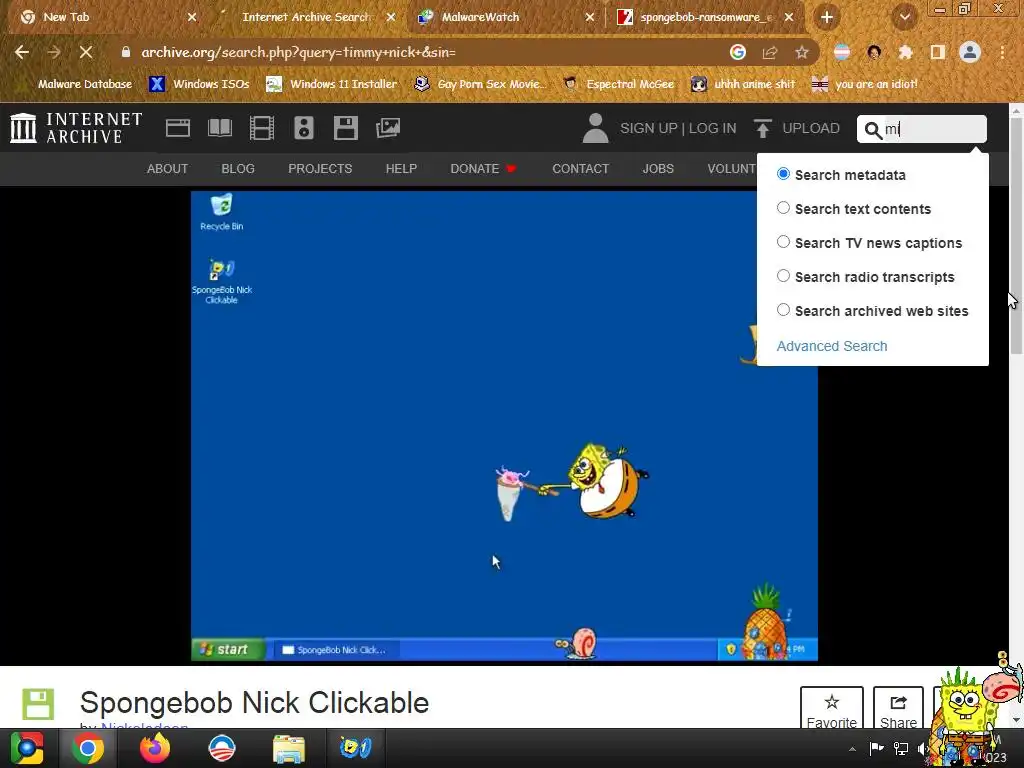Select the Search TV news captions option
Image resolution: width=1024 pixels, height=768 pixels.
[x=783, y=242]
